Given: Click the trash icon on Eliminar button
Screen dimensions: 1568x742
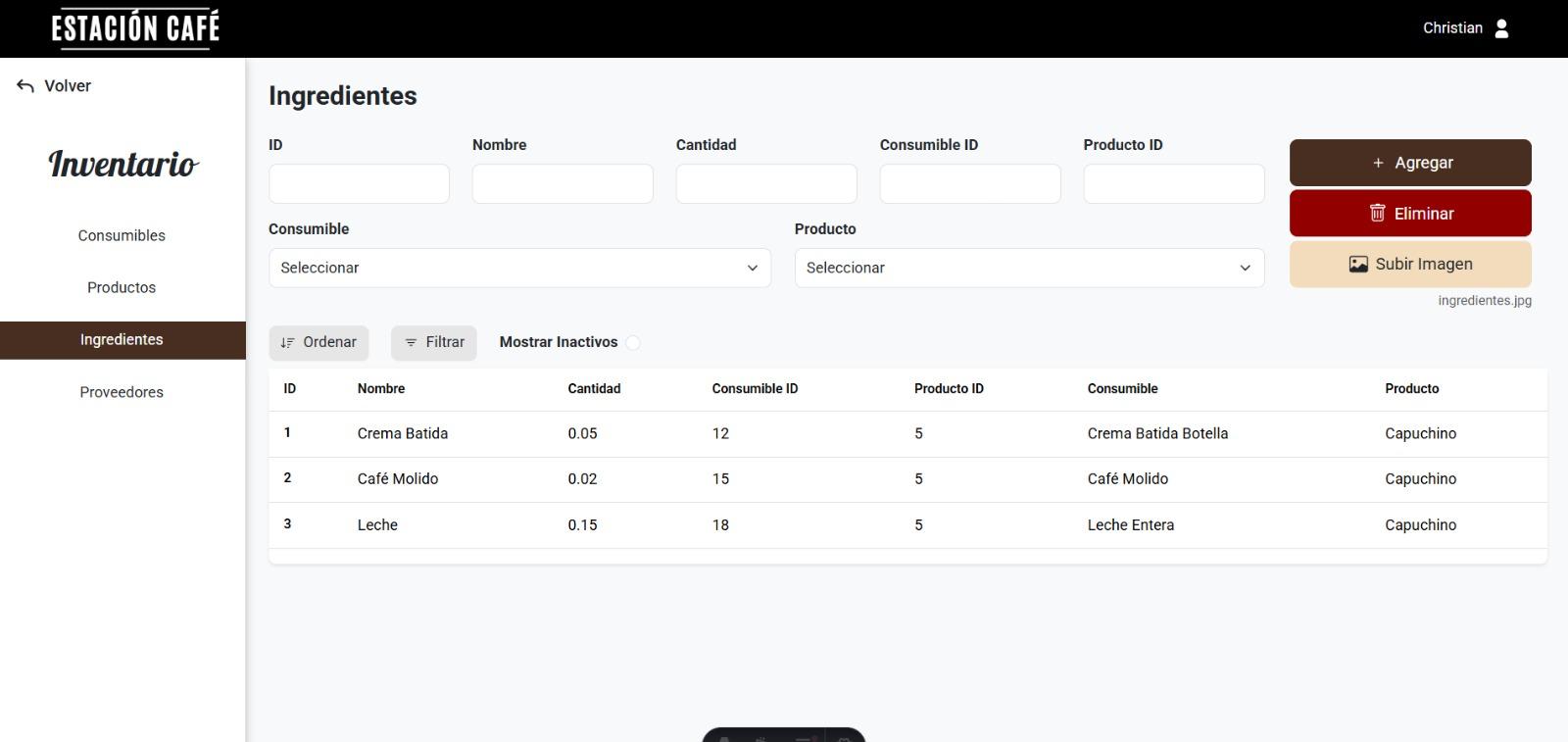Looking at the screenshot, I should (x=1377, y=213).
